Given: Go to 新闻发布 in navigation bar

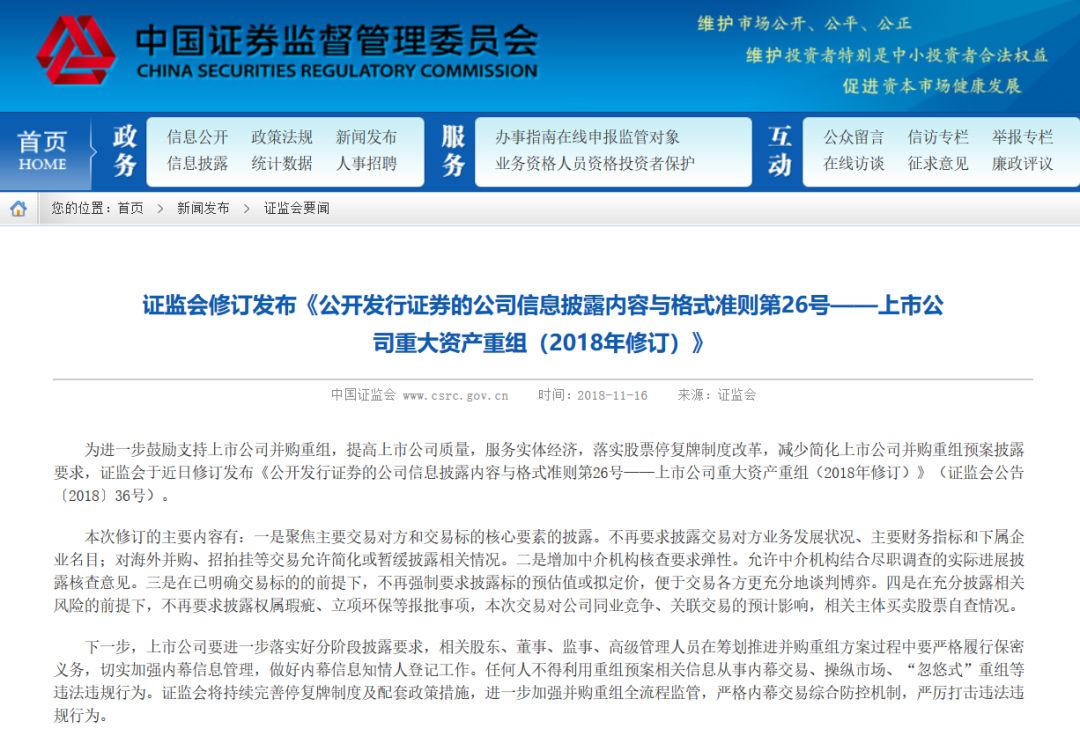Looking at the screenshot, I should 366,137.
